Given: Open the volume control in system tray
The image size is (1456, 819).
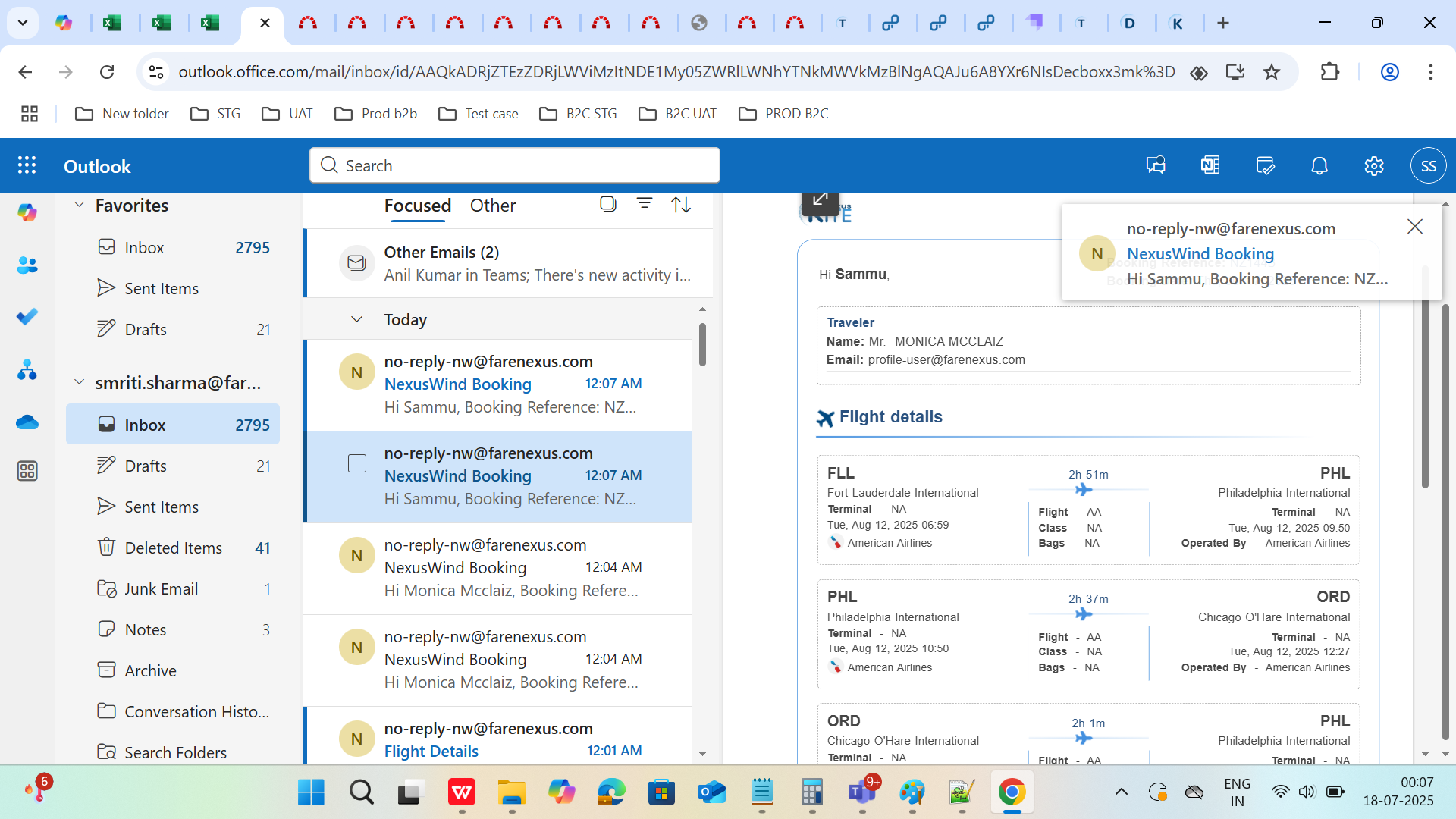Looking at the screenshot, I should click(x=1307, y=792).
